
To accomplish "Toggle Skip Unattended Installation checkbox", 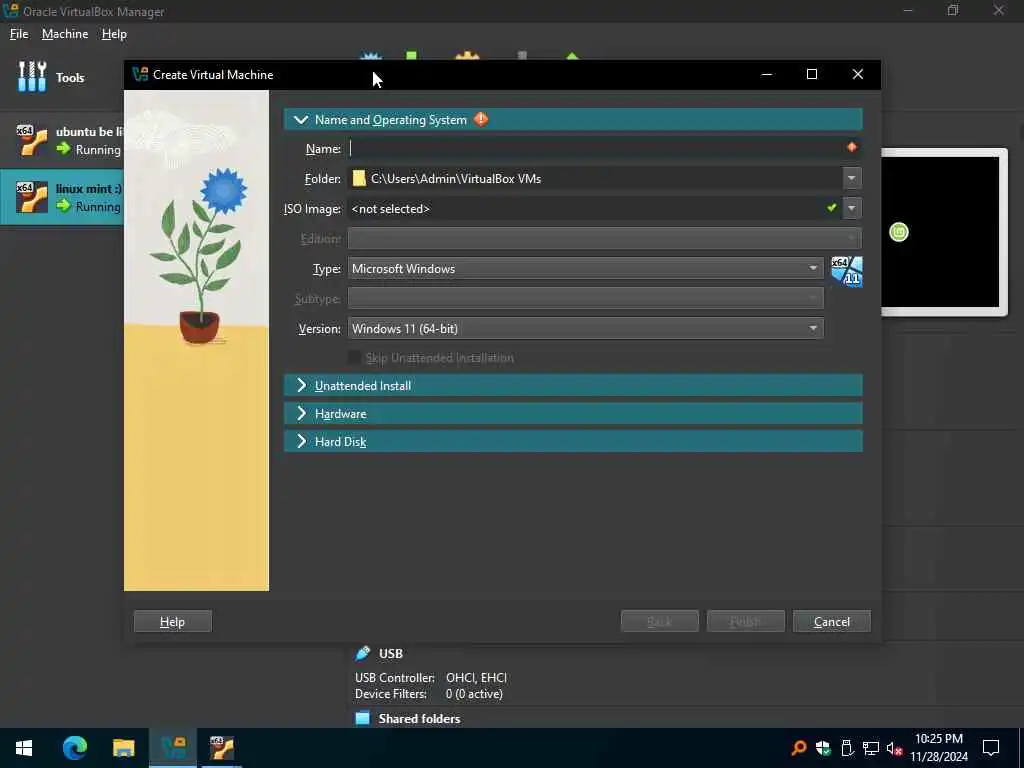I will 355,357.
